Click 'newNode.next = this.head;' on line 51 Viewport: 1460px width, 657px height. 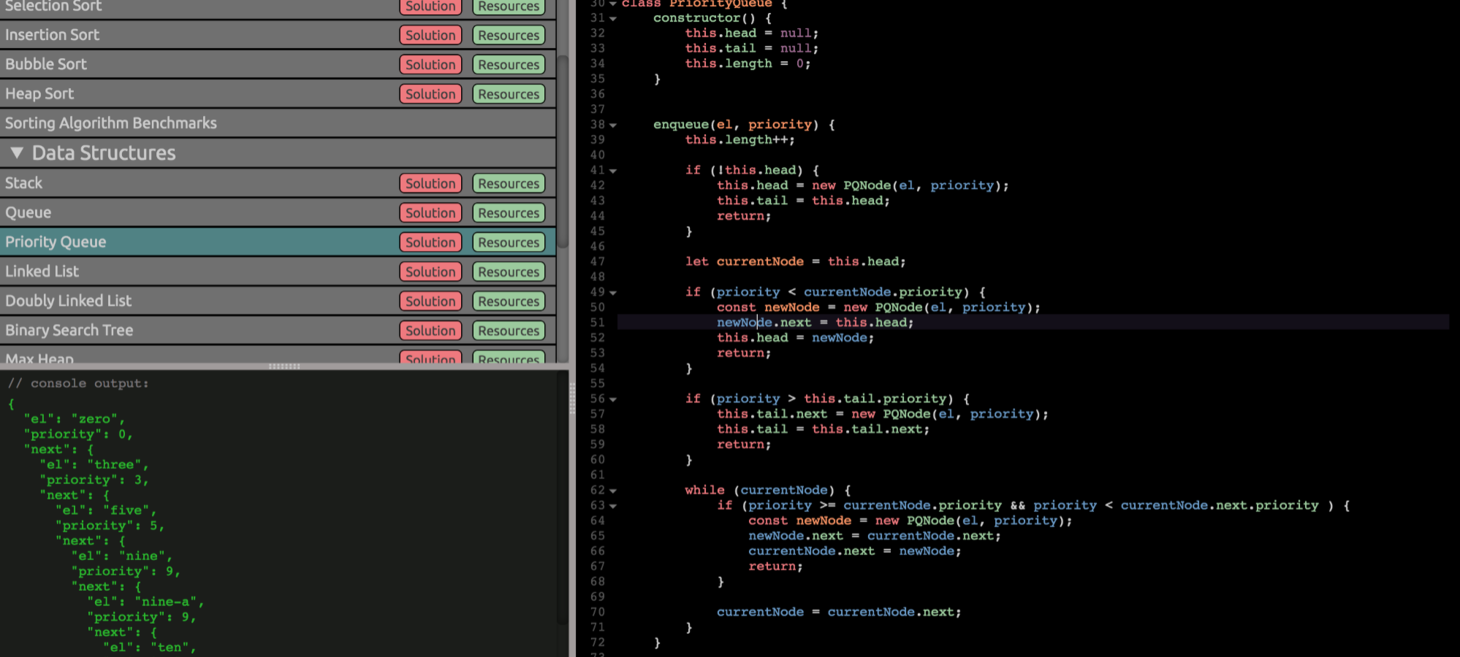815,322
